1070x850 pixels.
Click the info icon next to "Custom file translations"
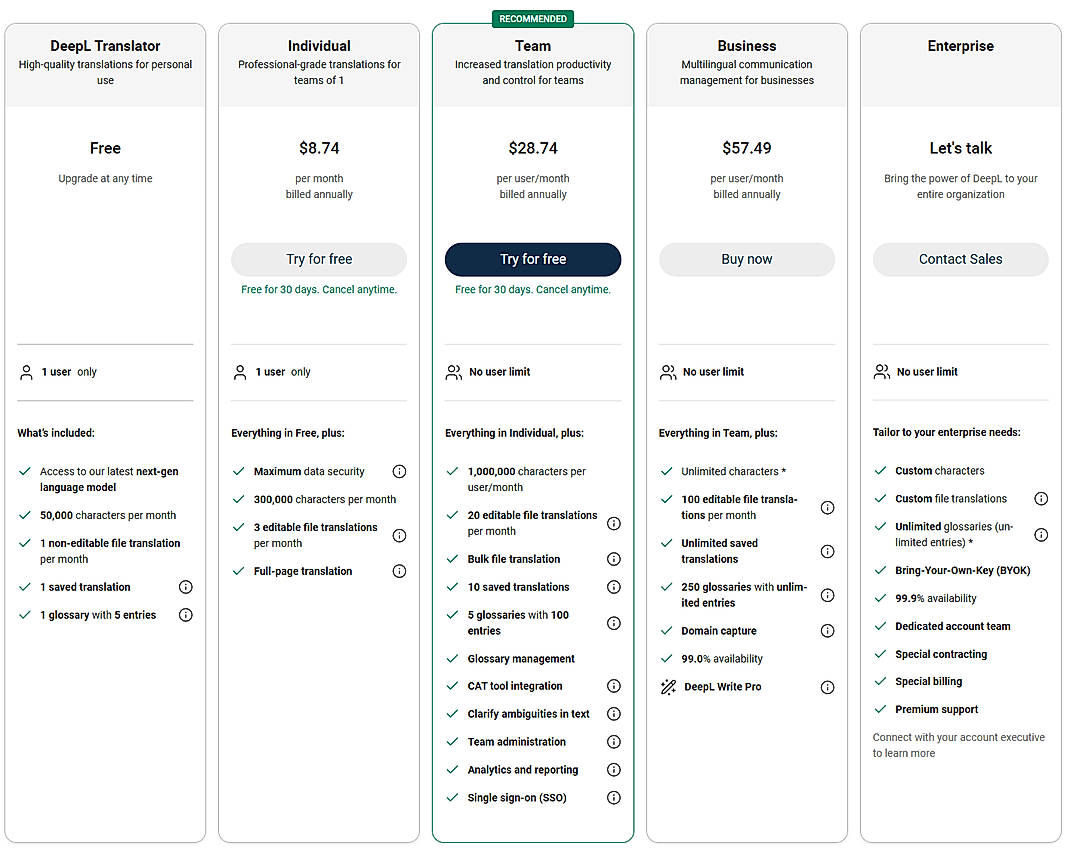[1041, 499]
